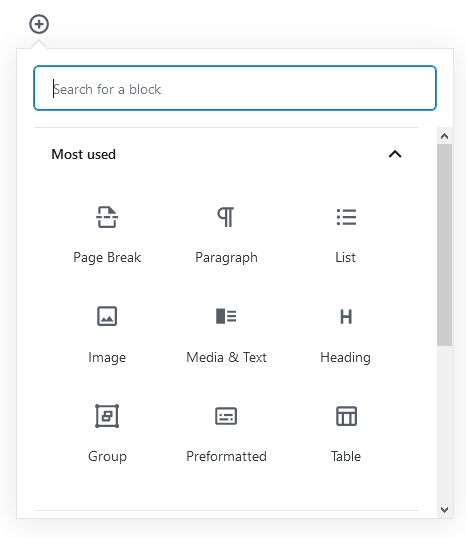The width and height of the screenshot is (466, 538).
Task: Click the Paragraph label text
Action: point(226,258)
